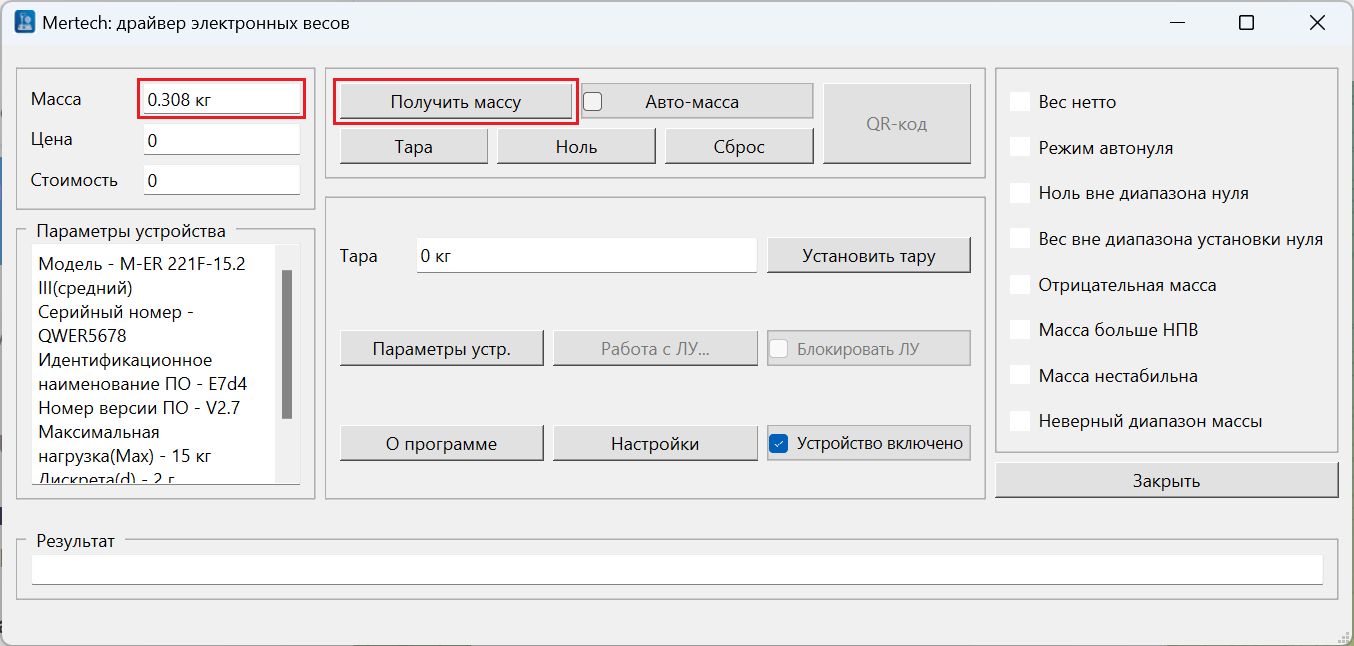Click the 'Стоимость' cost field
1354x646 pixels.
point(221,181)
